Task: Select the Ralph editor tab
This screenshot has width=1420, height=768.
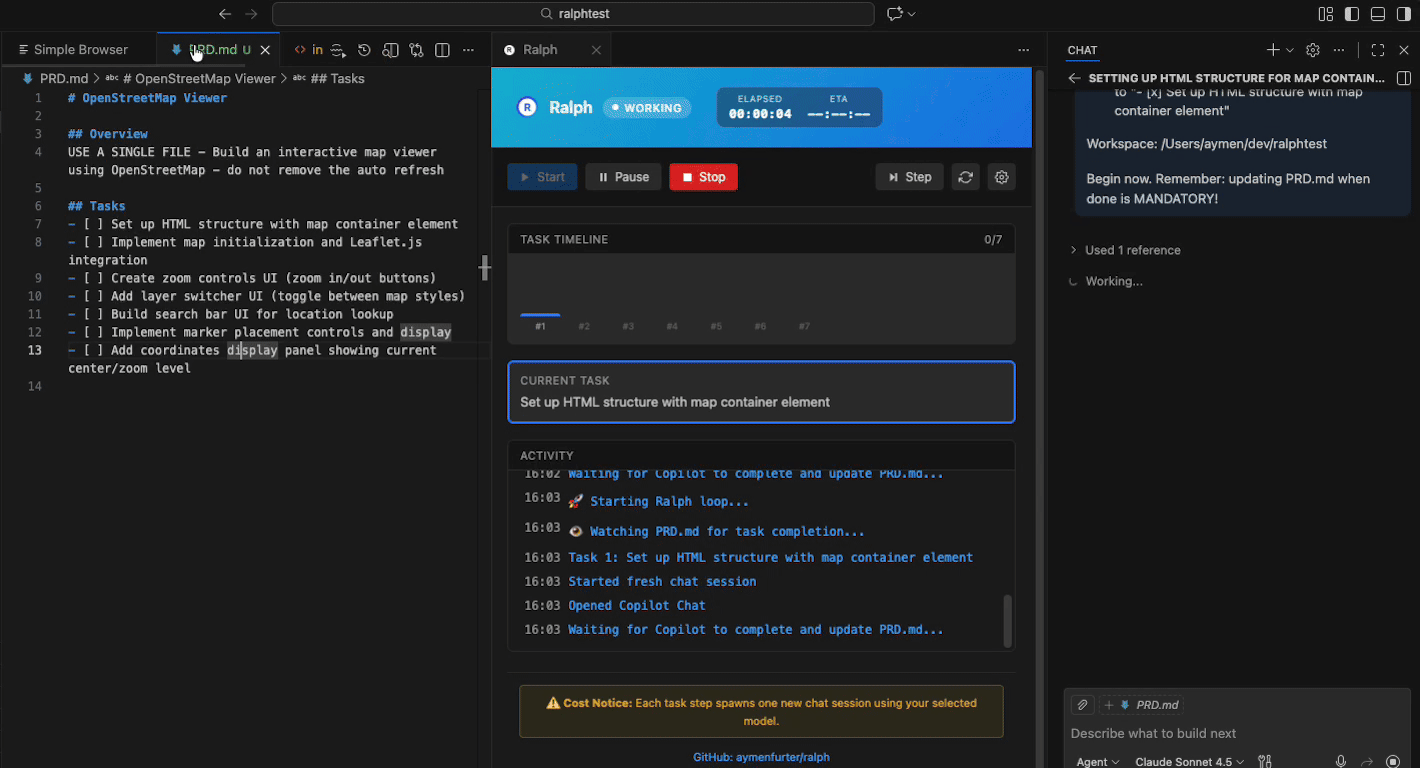Action: pyautogui.click(x=540, y=50)
